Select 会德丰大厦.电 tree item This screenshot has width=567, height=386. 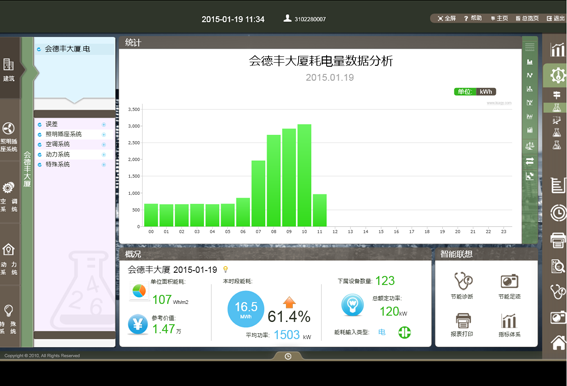point(67,49)
